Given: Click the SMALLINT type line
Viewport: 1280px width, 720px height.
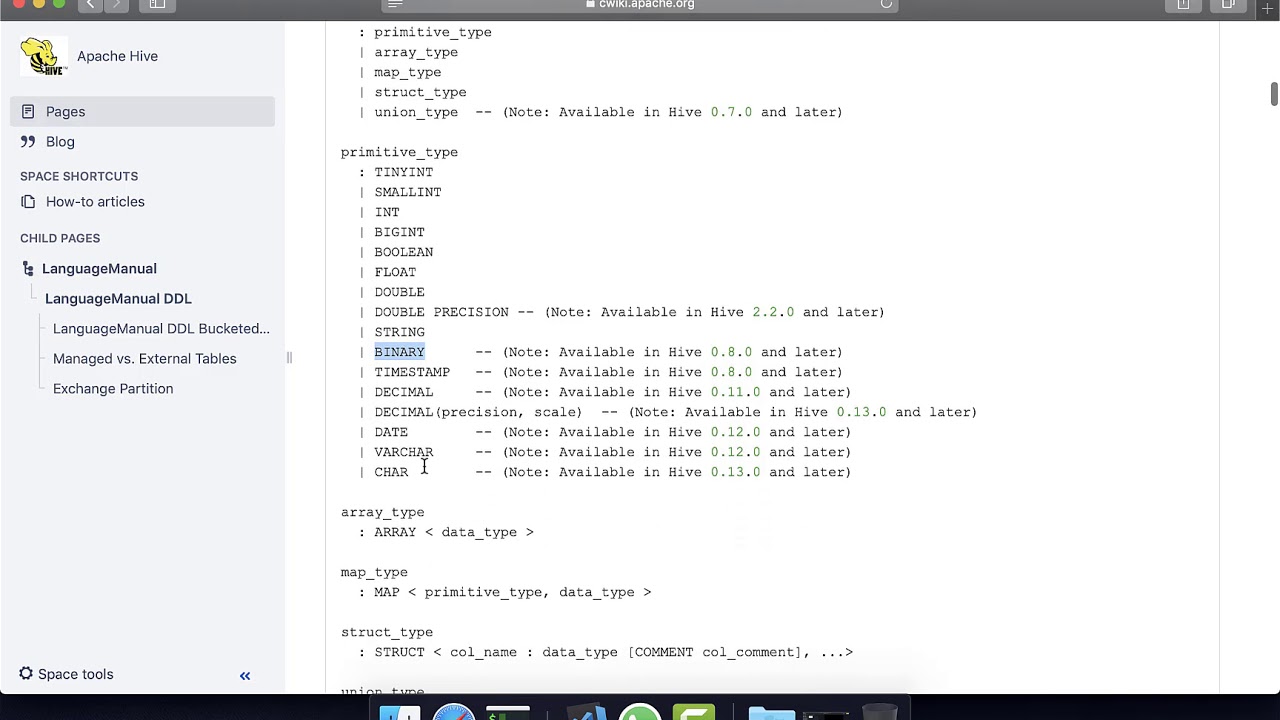Looking at the screenshot, I should tap(407, 192).
